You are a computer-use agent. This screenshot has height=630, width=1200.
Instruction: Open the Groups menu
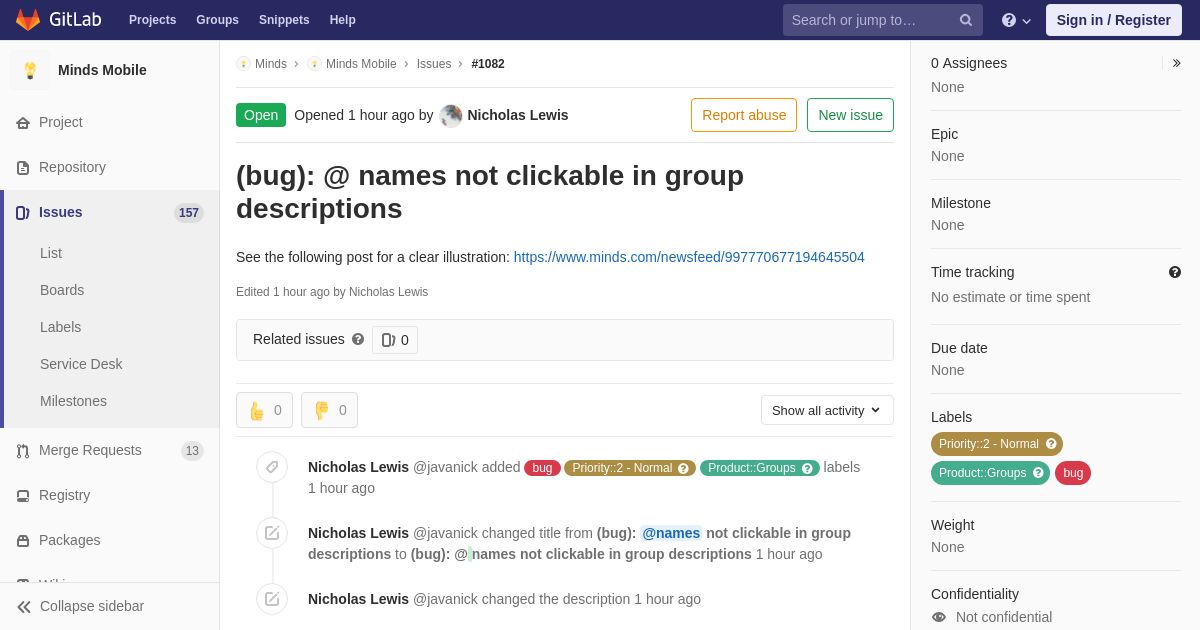coord(217,20)
